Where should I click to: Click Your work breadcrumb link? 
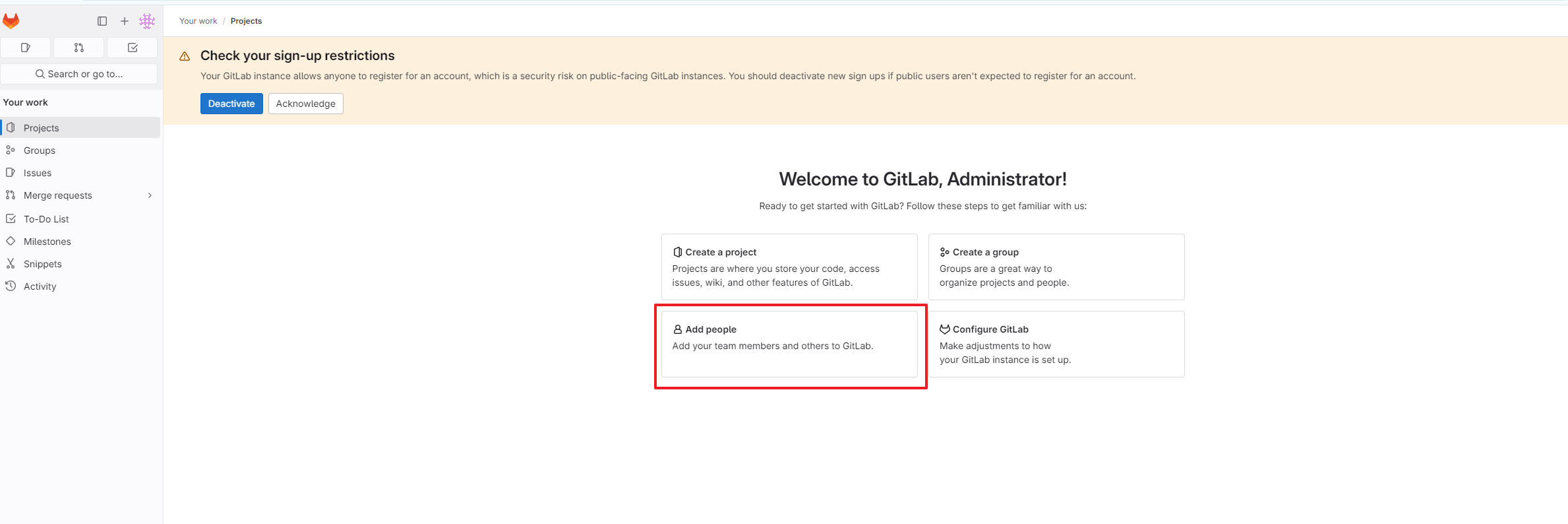point(198,21)
